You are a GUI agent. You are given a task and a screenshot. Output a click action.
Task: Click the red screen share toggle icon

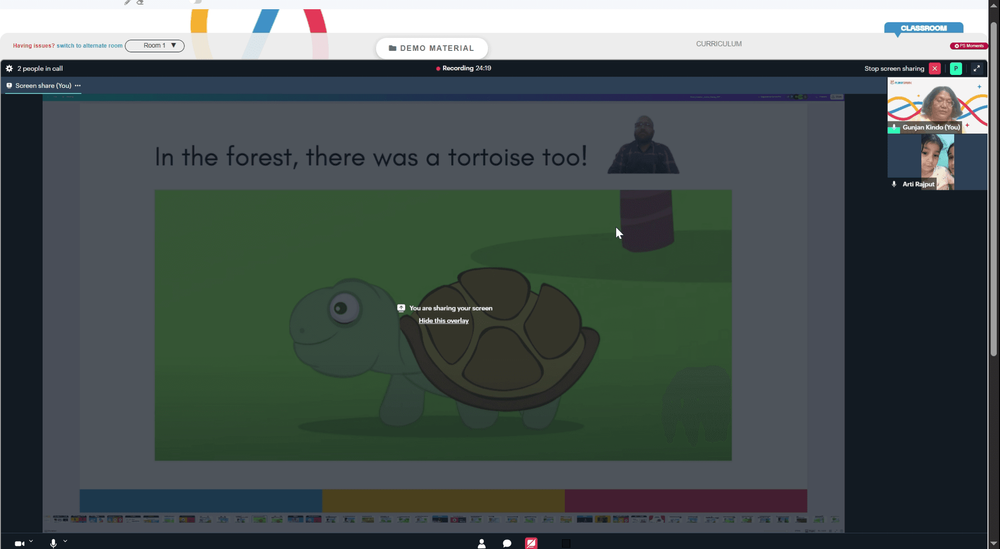(x=531, y=543)
